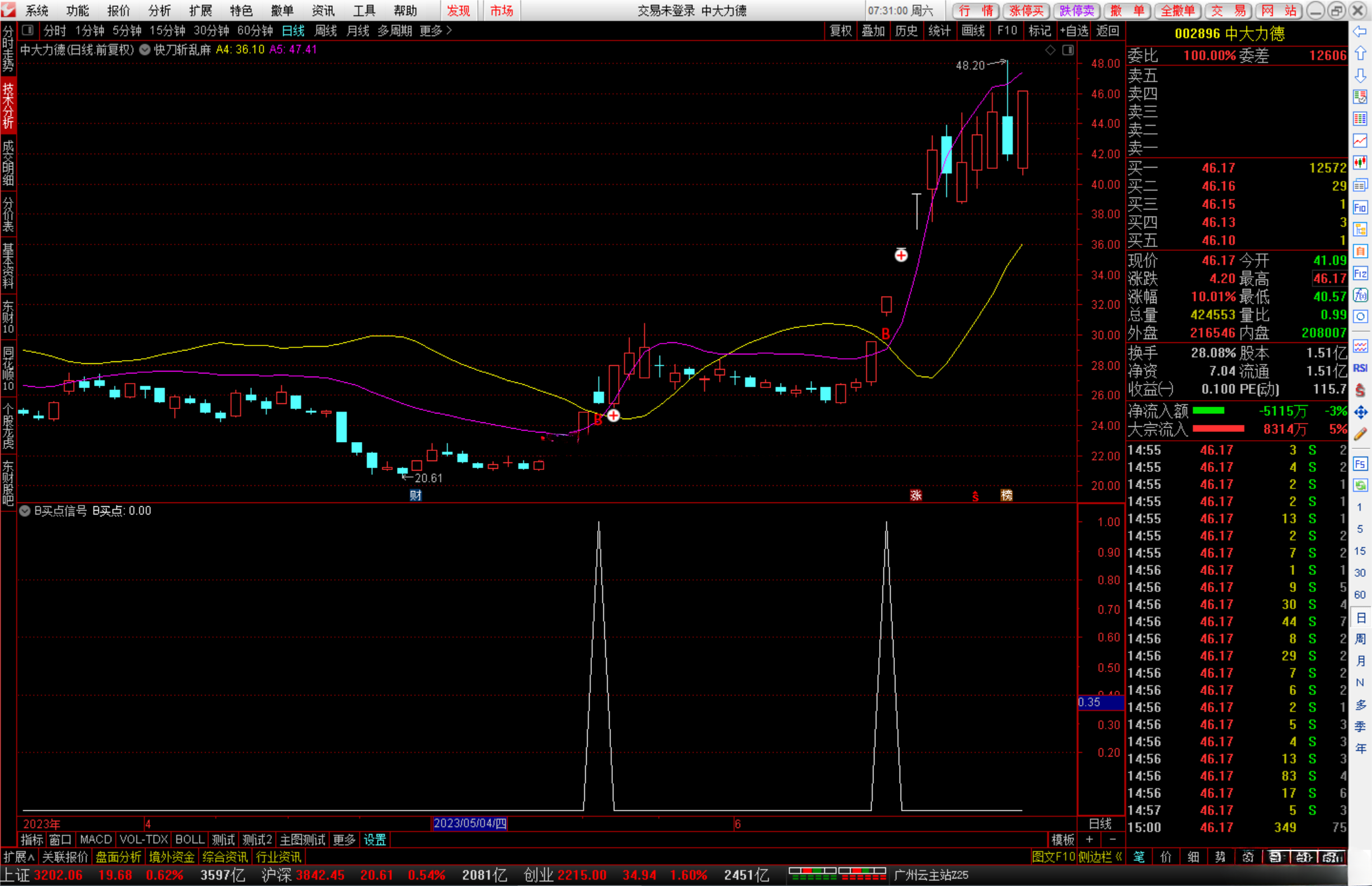Select the pencil drawing tool icon
This screenshot has height=886, width=1372.
tap(1360, 434)
